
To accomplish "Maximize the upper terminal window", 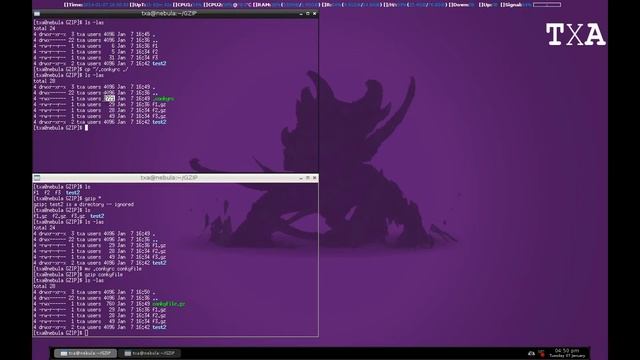I will click(x=308, y=13).
